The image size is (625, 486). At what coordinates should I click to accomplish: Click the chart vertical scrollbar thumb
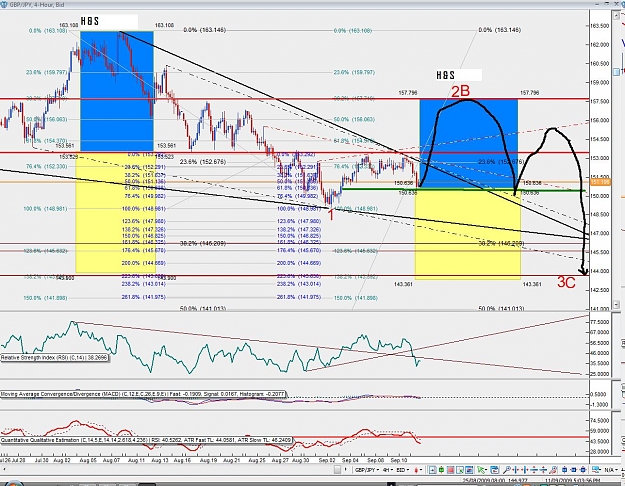[616, 72]
